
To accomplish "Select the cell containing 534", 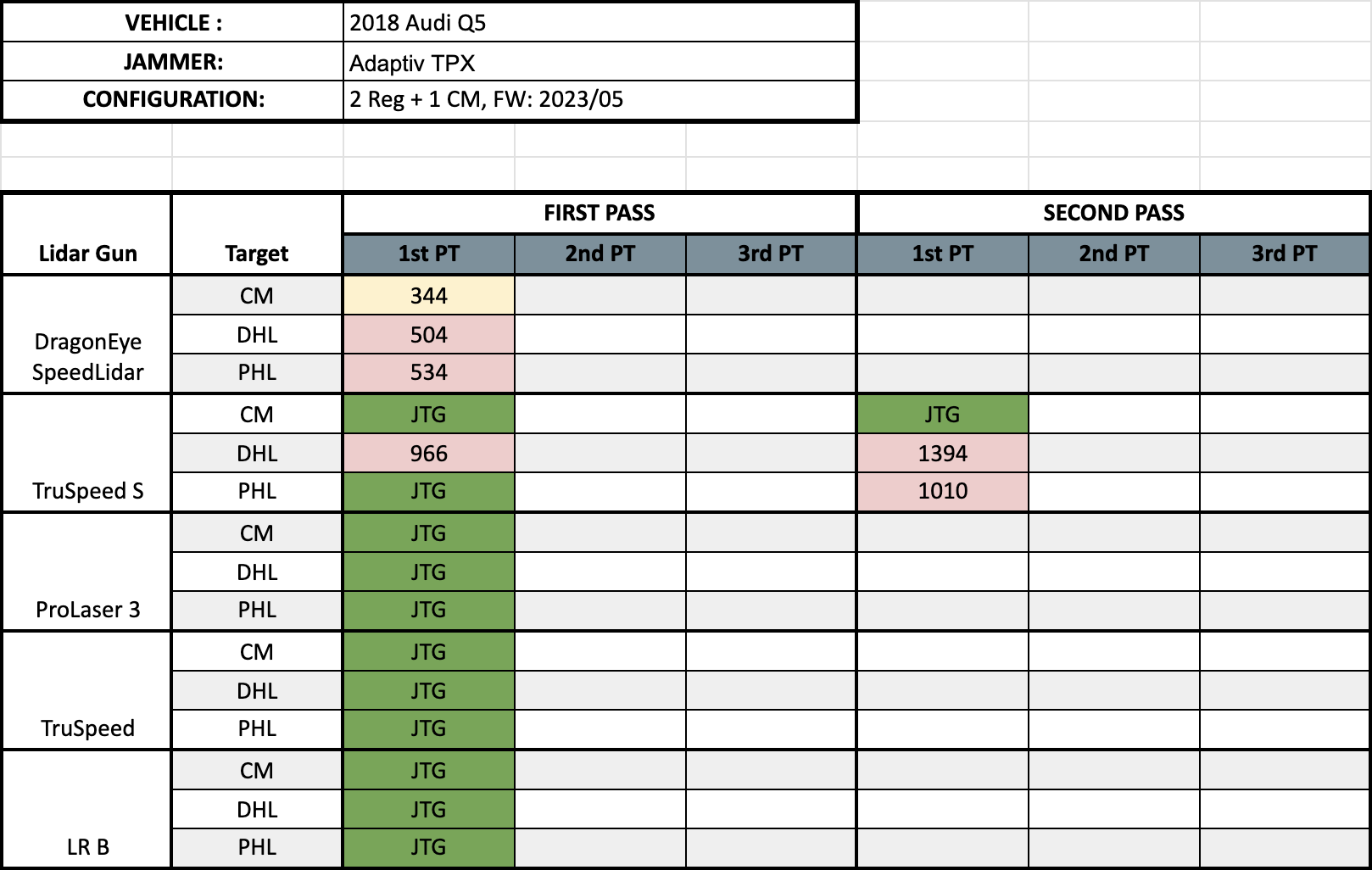I will [x=428, y=372].
